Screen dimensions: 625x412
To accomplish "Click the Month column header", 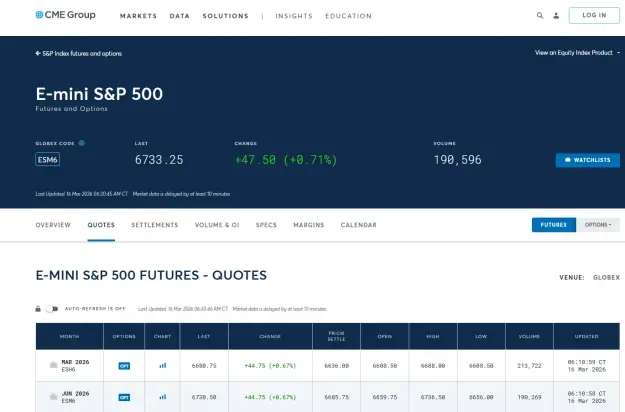I will coord(69,336).
